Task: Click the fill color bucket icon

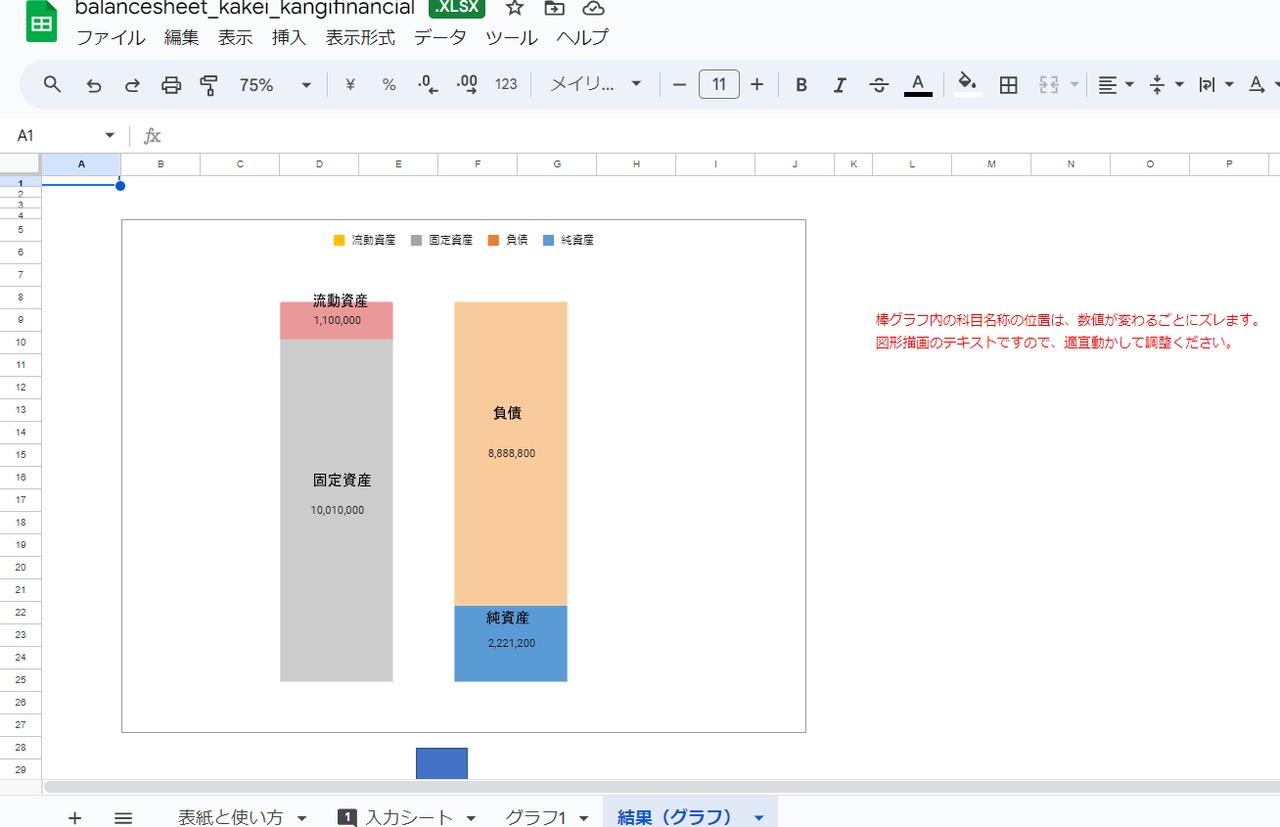Action: pos(967,84)
